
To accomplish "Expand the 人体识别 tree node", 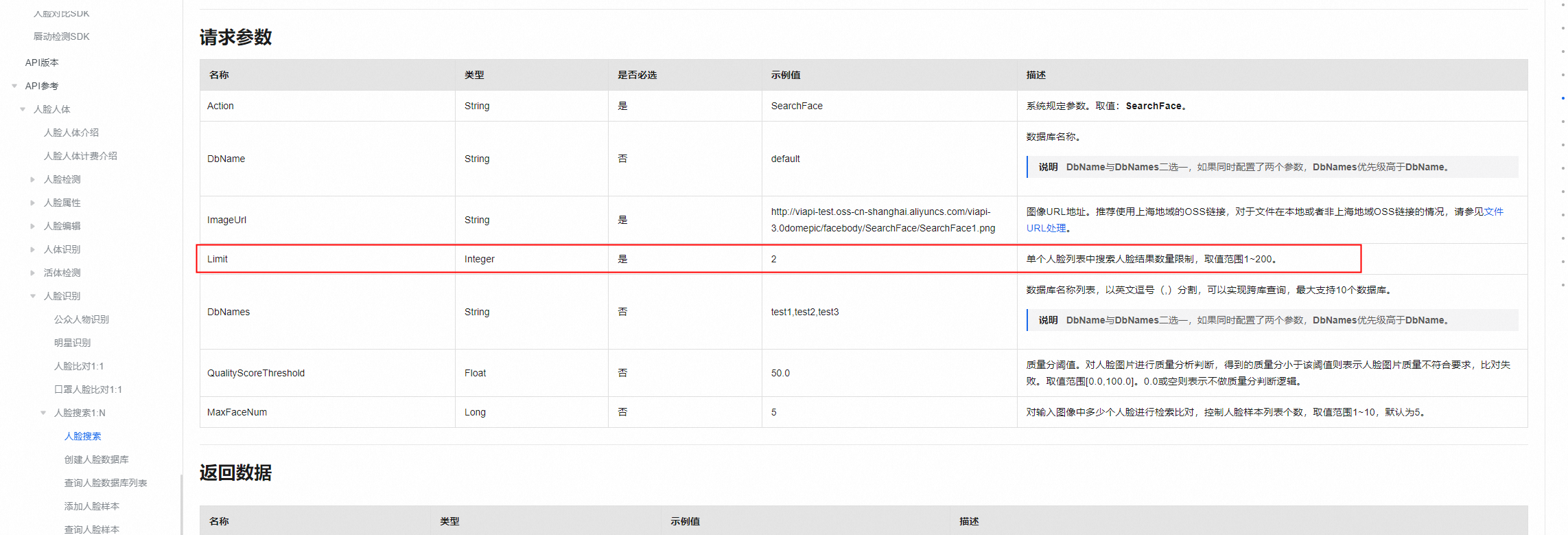I will (32, 249).
